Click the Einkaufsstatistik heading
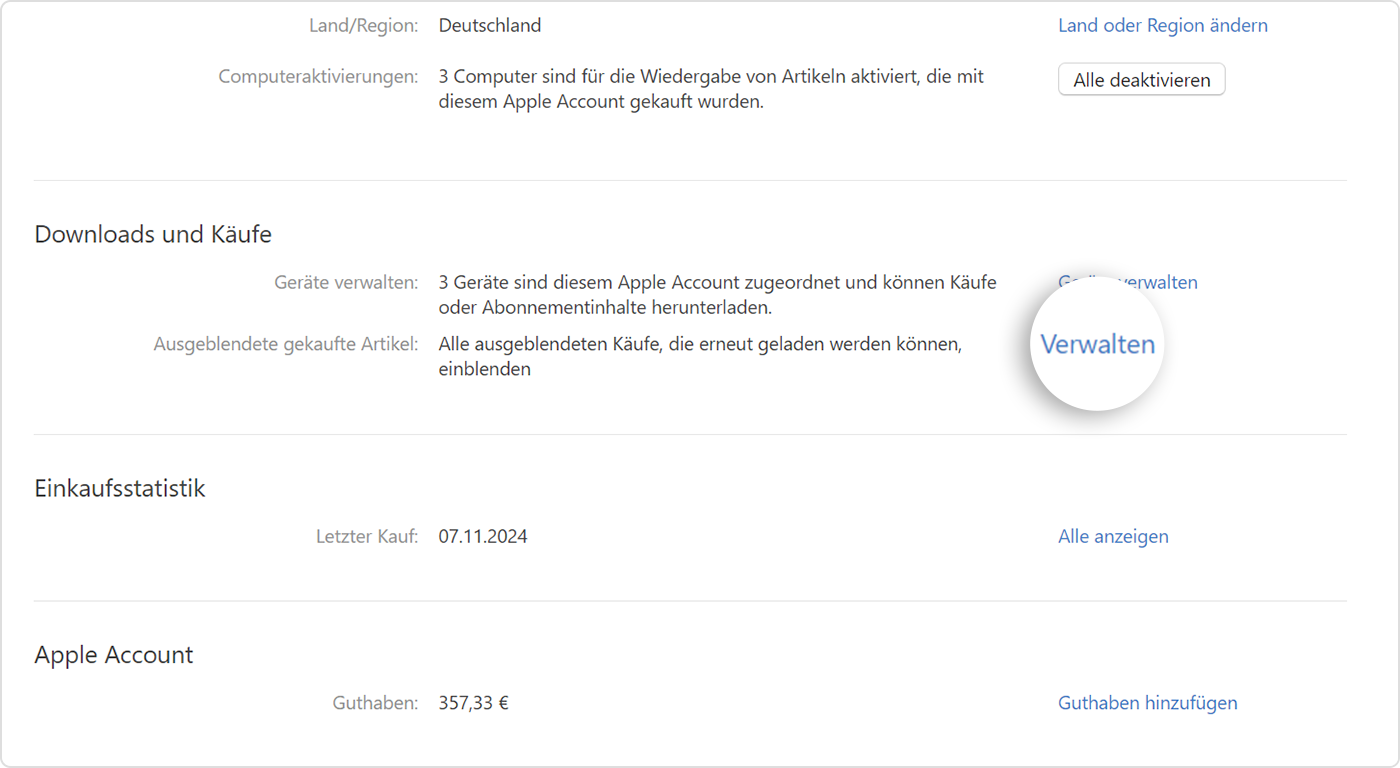1400x768 pixels. [x=119, y=488]
